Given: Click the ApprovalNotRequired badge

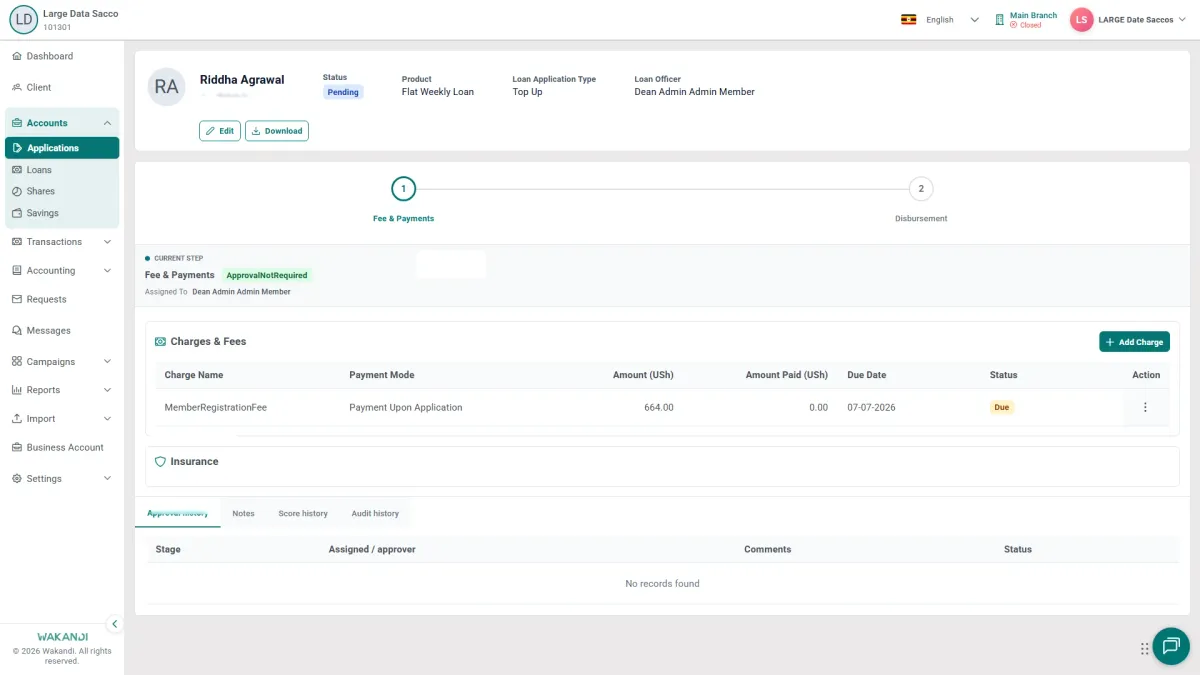Looking at the screenshot, I should tap(267, 275).
